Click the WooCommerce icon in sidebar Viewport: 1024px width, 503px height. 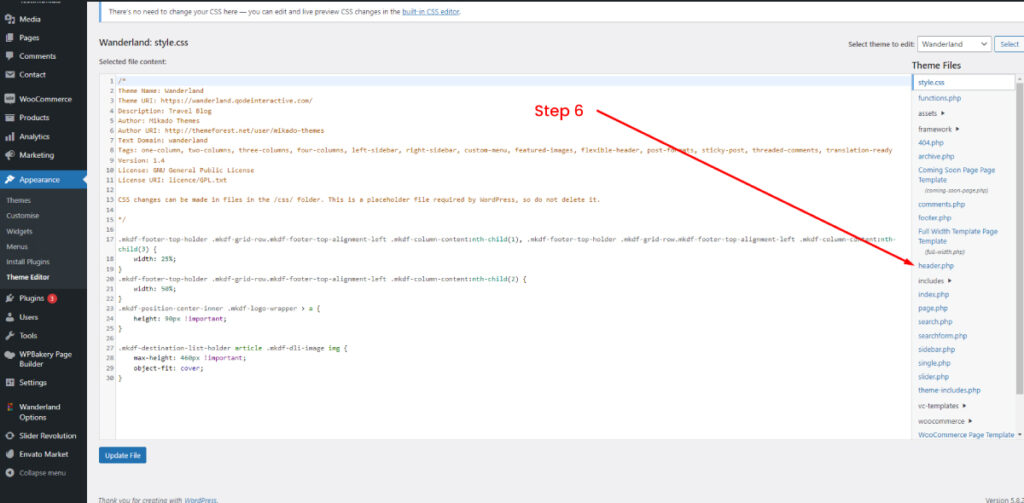coord(10,99)
